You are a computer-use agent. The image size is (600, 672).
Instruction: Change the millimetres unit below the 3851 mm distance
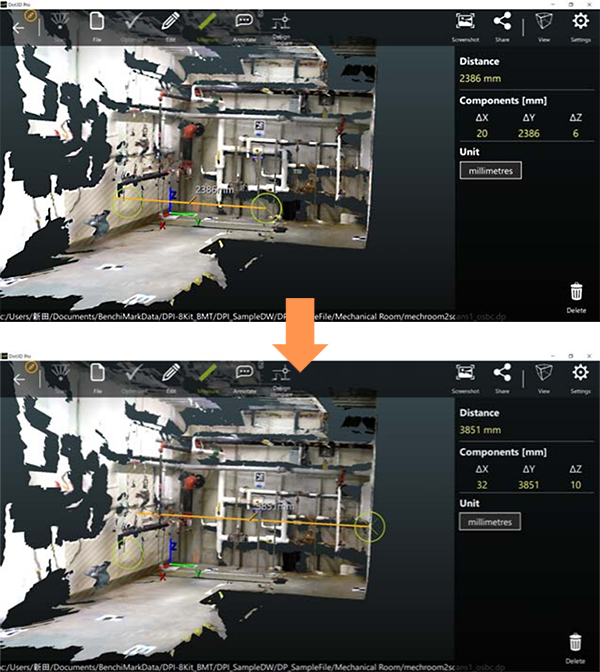490,522
